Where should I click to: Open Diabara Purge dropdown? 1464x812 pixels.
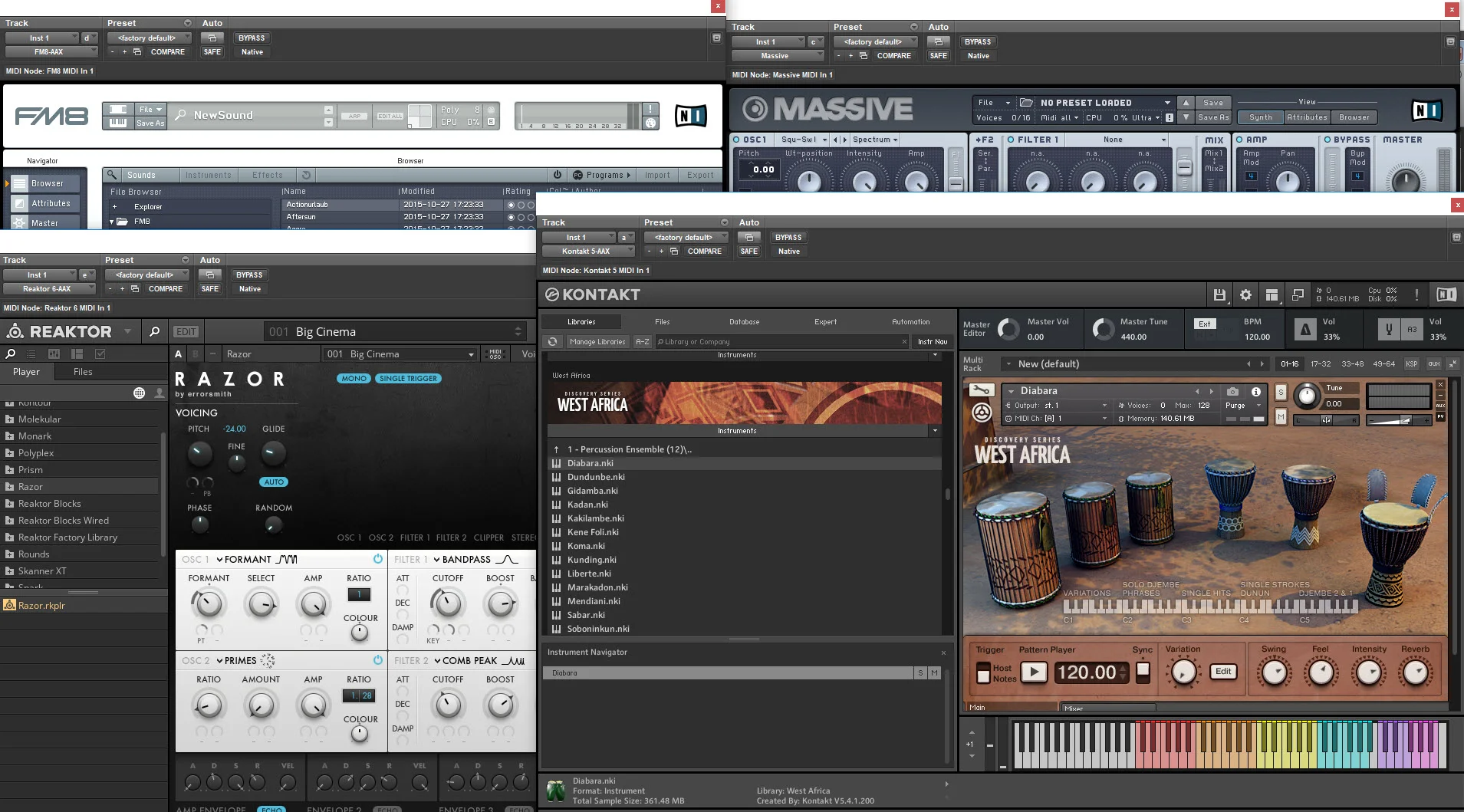point(1242,406)
